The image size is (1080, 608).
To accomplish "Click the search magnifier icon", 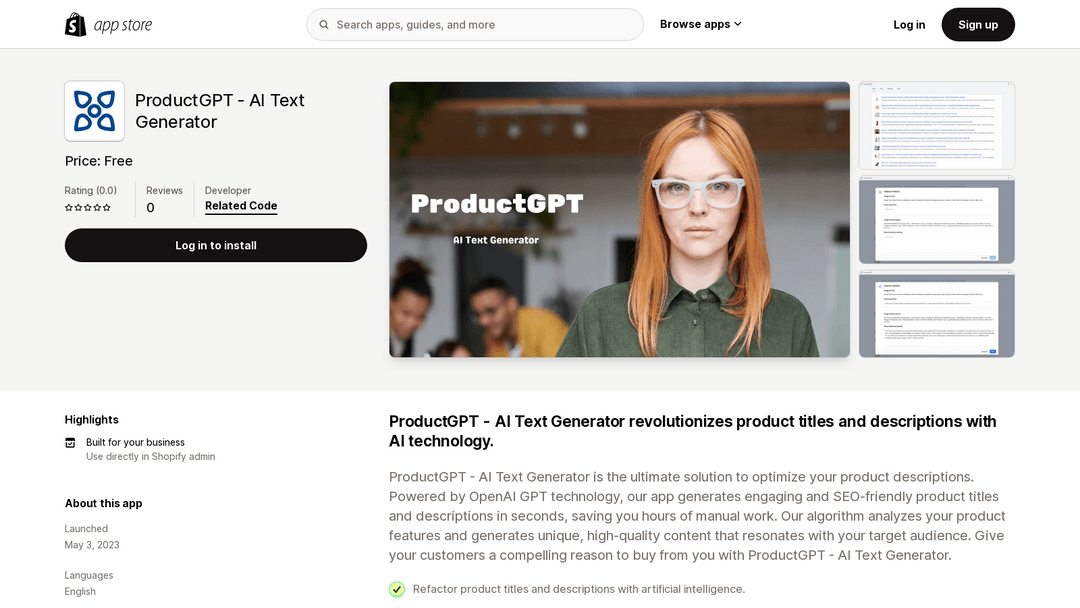I will [x=324, y=25].
